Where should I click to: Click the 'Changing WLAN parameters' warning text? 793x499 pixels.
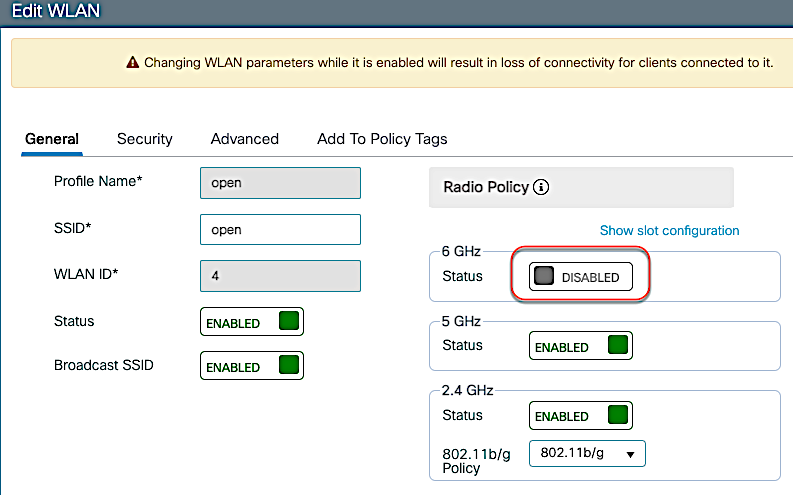[459, 63]
